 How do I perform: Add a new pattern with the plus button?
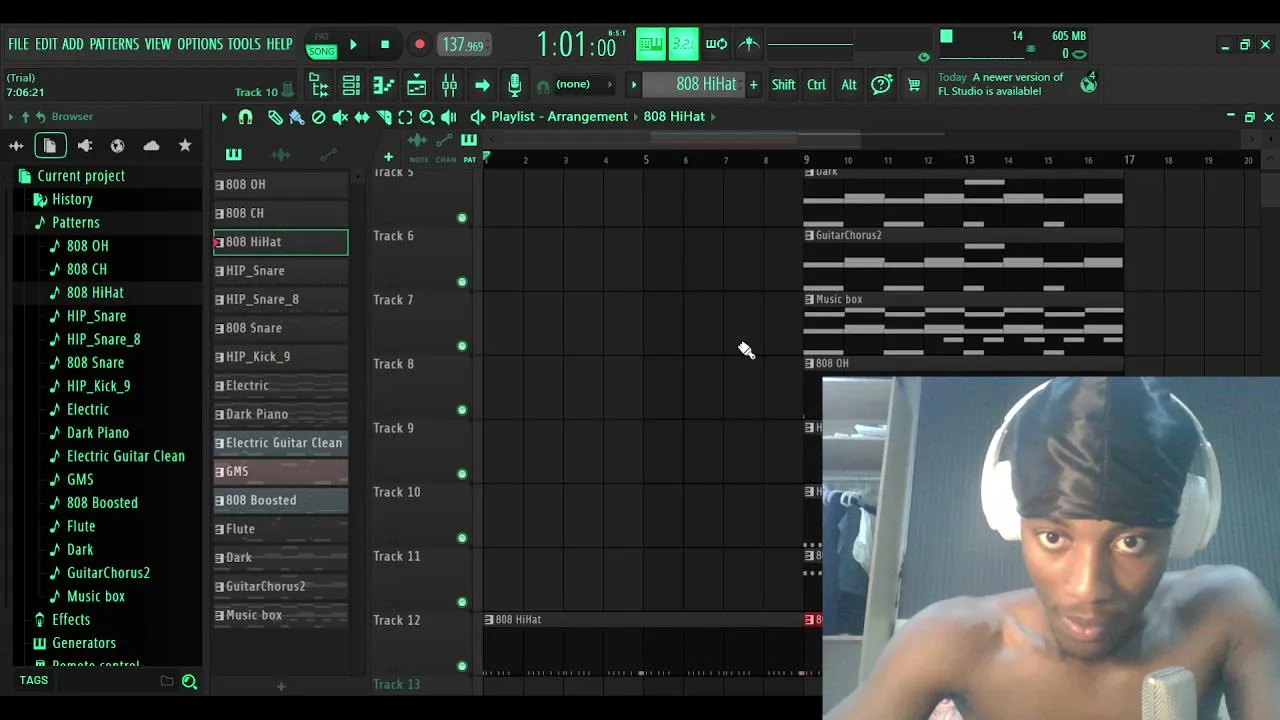point(754,85)
